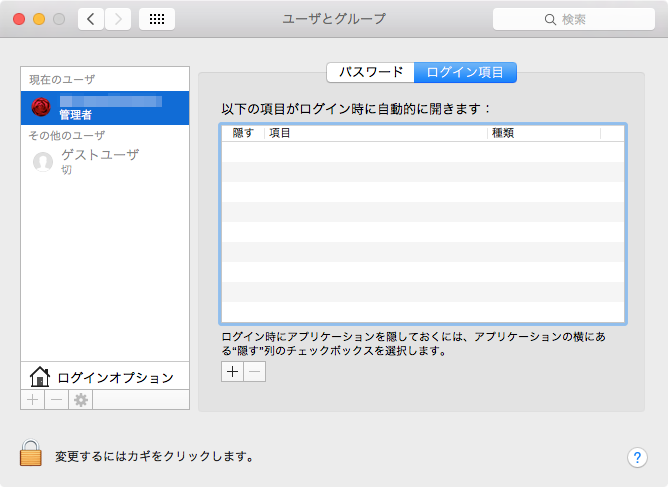The image size is (668, 487).
Task: Click the 検索 search field
Action: 574,19
